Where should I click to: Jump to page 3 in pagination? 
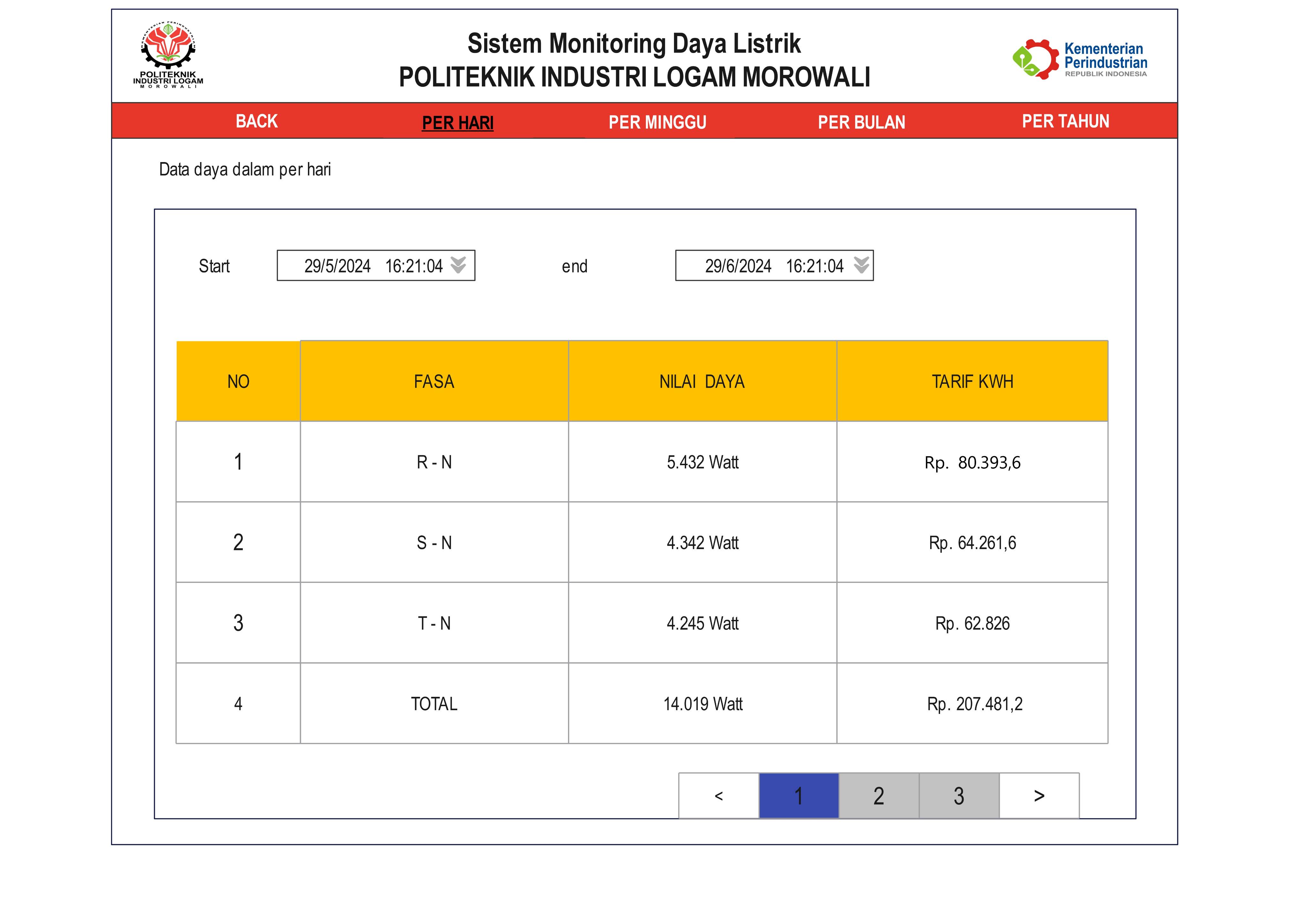coord(959,795)
